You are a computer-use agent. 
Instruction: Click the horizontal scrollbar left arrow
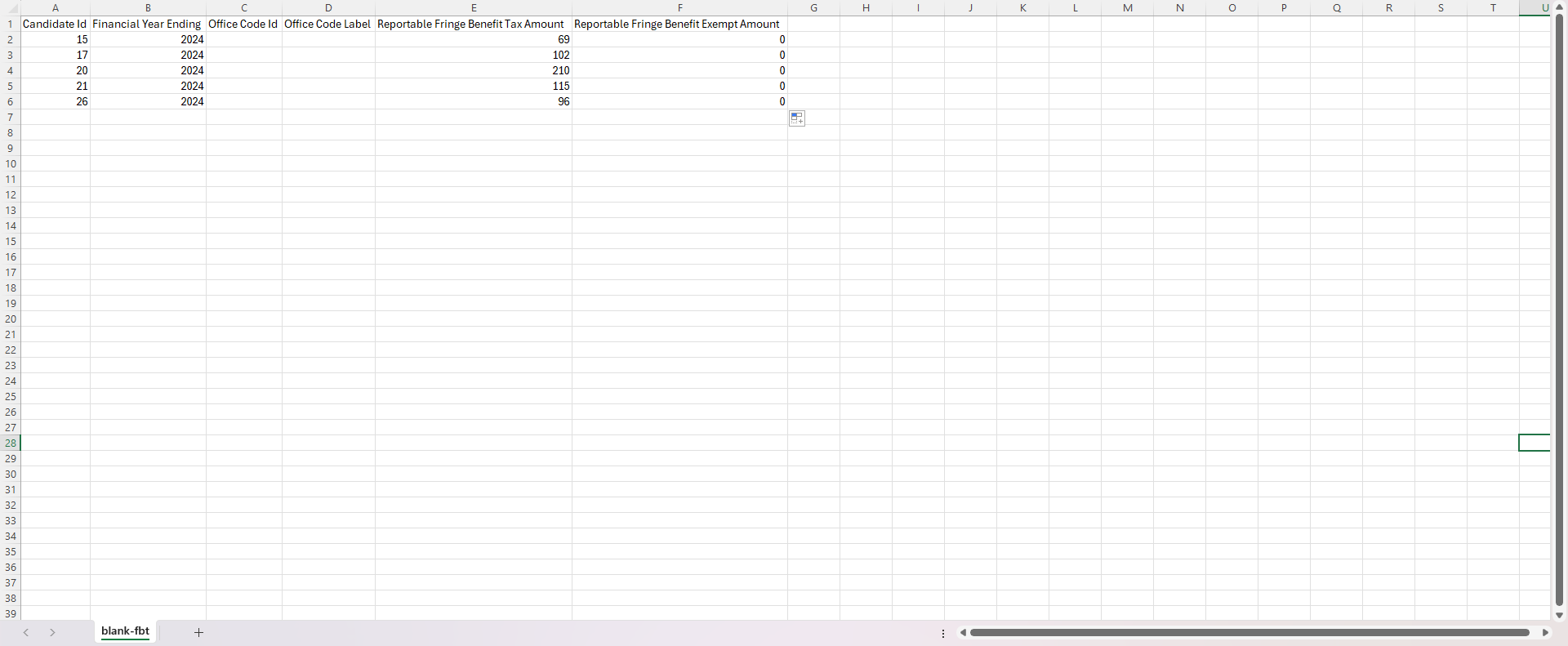click(963, 632)
